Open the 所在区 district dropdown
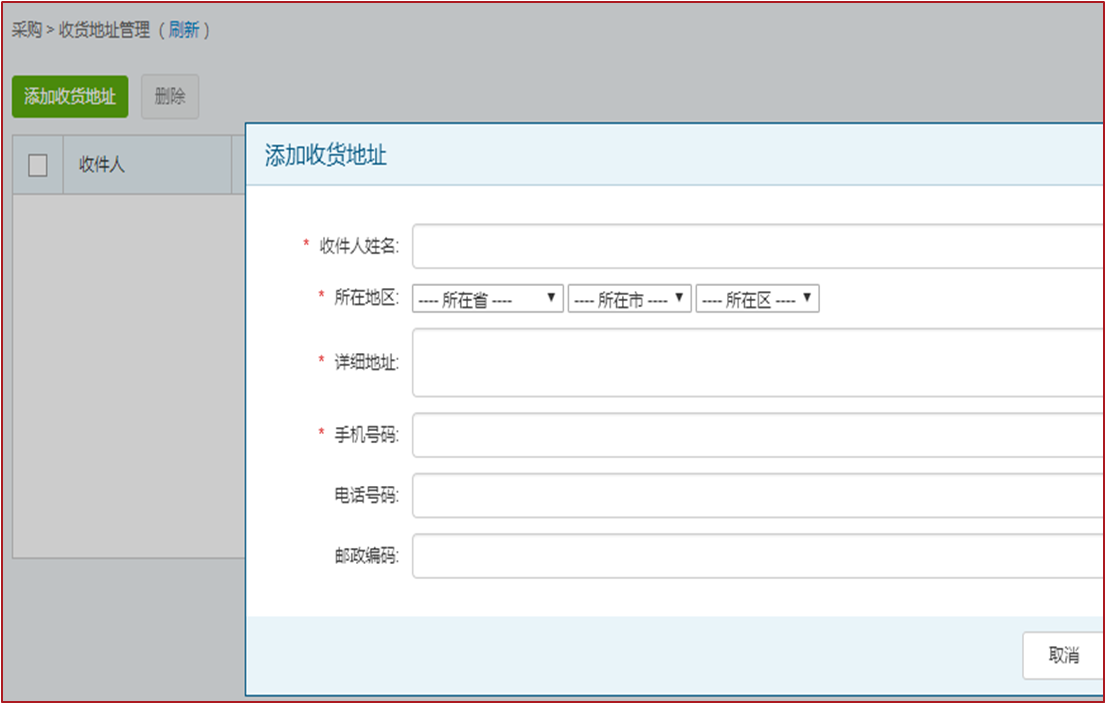The image size is (1106, 704). pyautogui.click(x=757, y=299)
